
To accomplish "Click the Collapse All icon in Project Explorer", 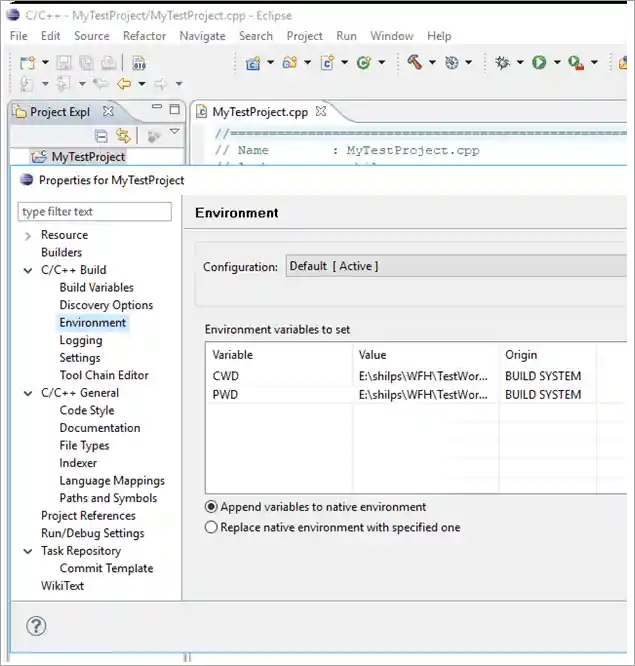I will 101,136.
